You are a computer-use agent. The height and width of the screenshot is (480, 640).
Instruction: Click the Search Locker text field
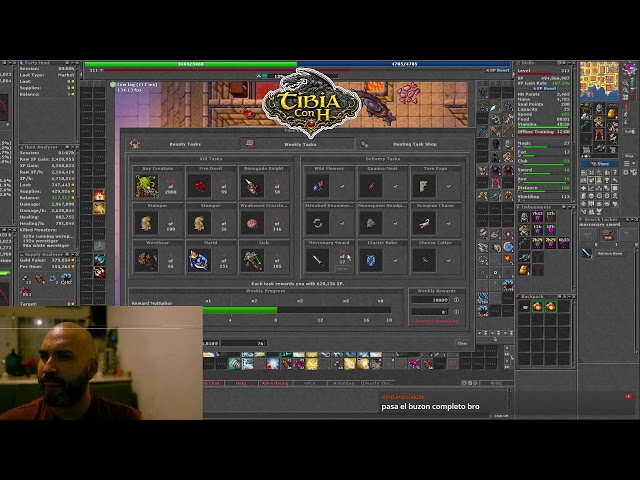point(606,224)
